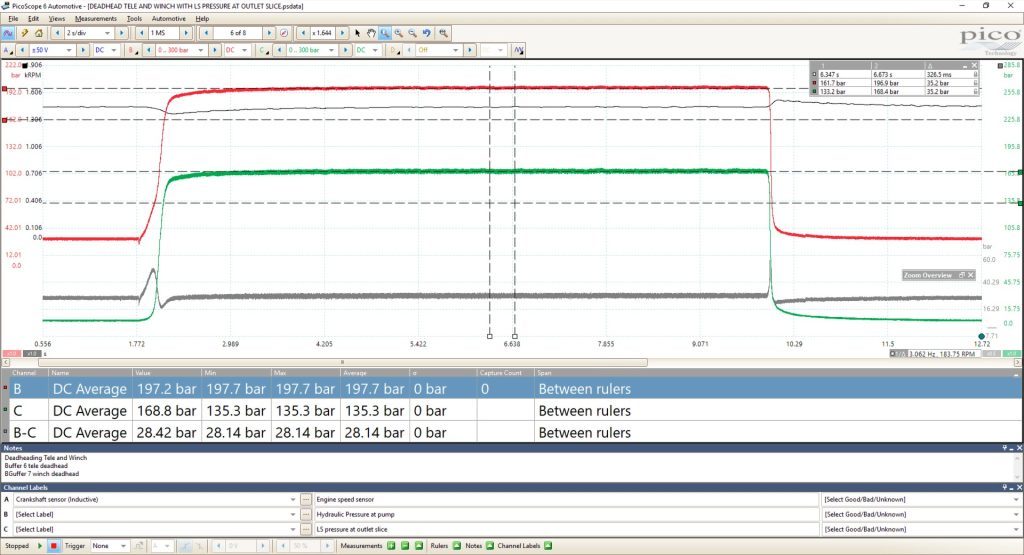Increase the 1 MS sample count
Image resolution: width=1024 pixels, height=555 pixels.
(x=186, y=33)
